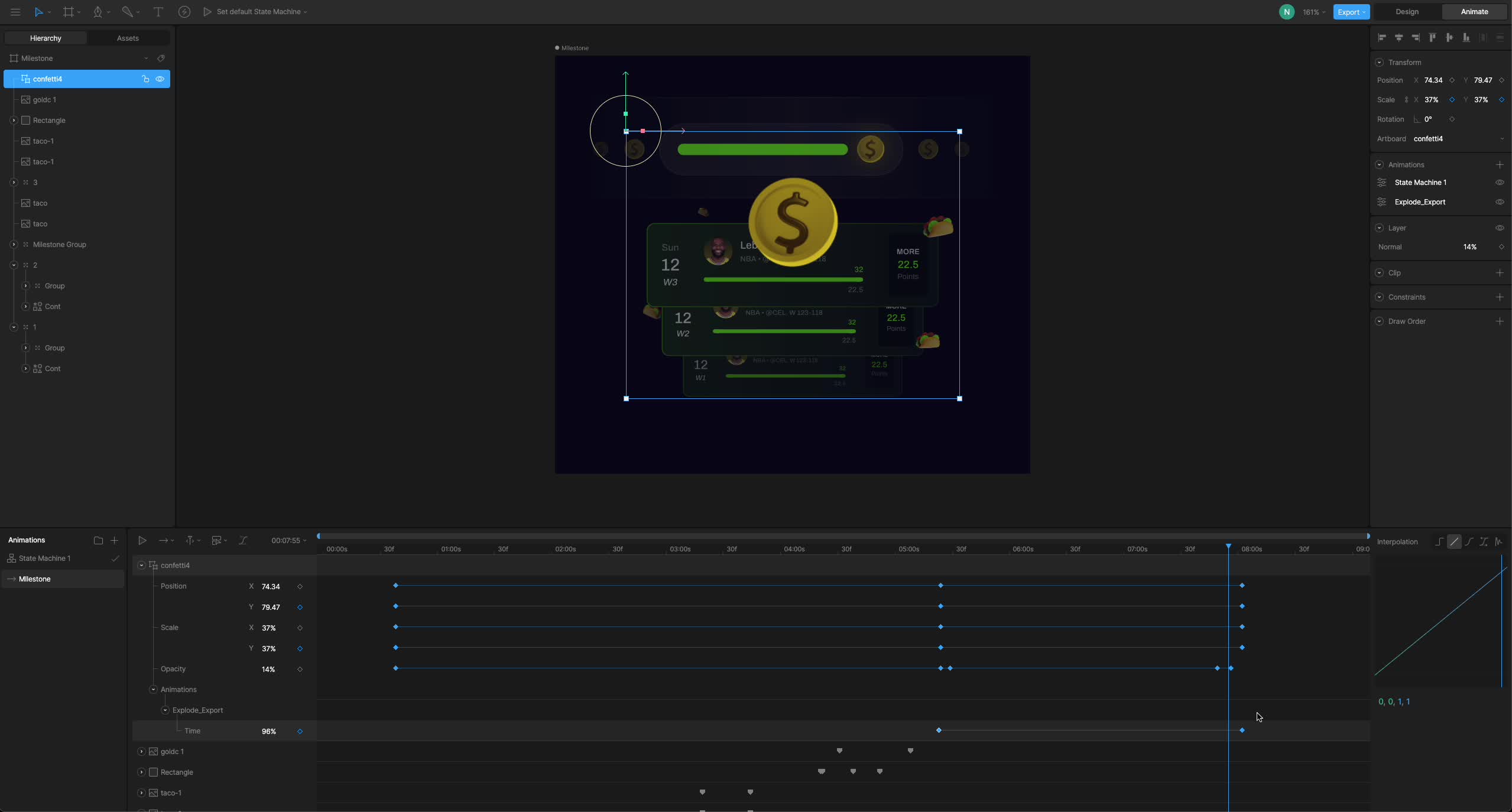
Task: Select the Text tool in toolbar
Action: [158, 12]
